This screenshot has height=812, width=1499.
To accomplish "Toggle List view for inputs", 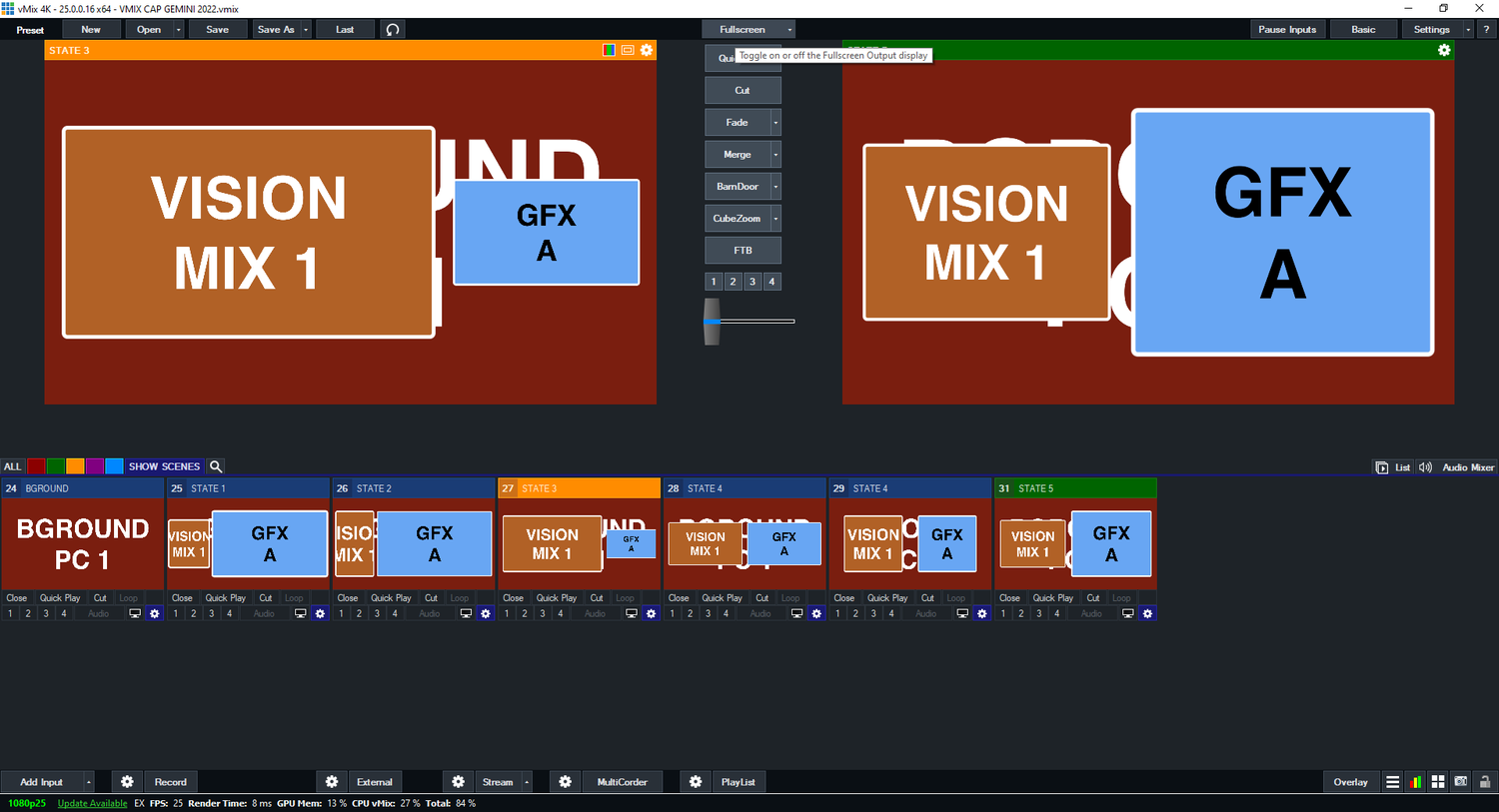I will pos(1393,467).
